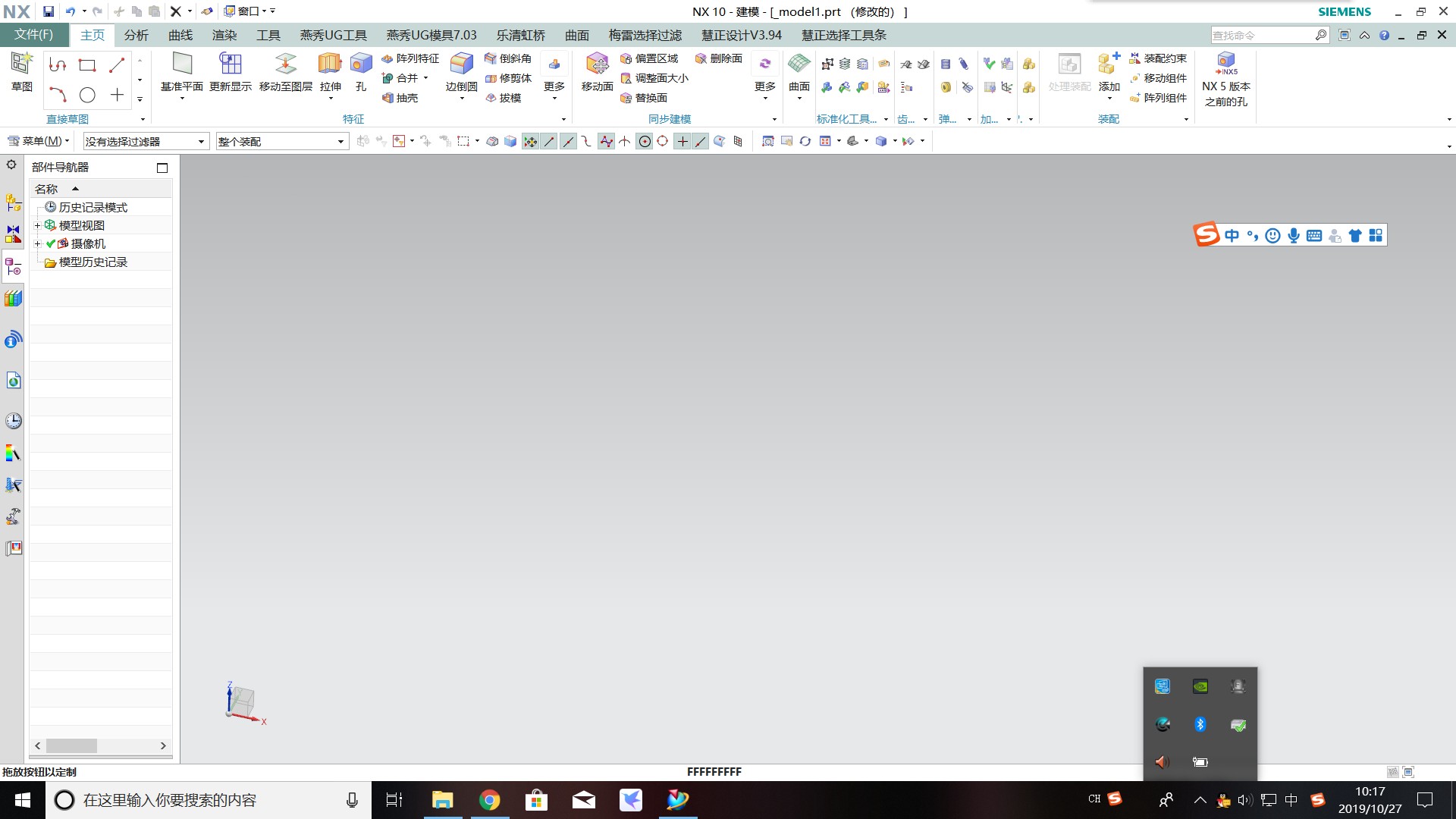Click the 移动至图层 icon
The height and width of the screenshot is (819, 1456).
coord(286,64)
